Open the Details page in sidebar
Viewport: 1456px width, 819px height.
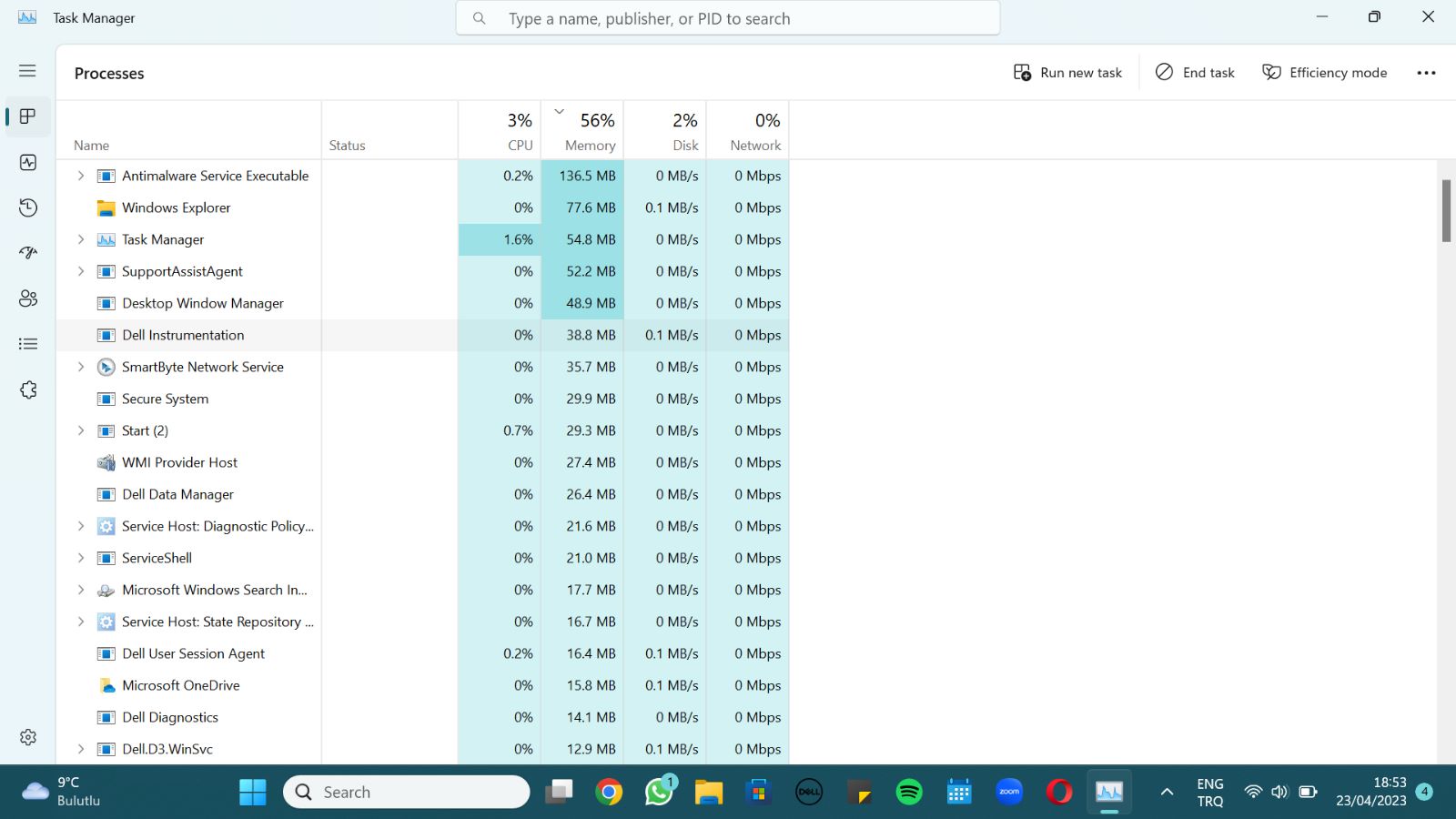28,344
